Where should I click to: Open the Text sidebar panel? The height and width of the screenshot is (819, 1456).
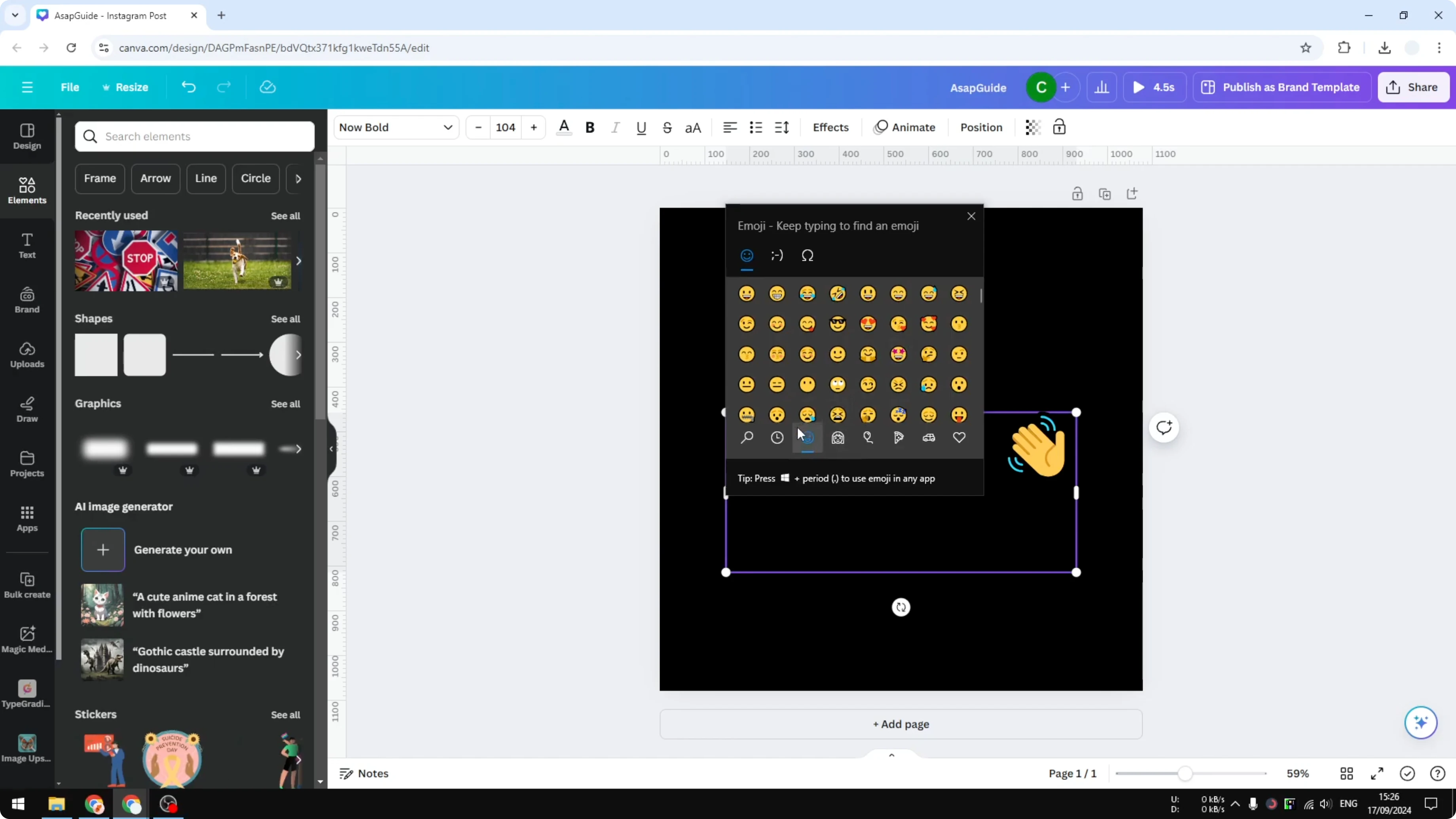[27, 245]
